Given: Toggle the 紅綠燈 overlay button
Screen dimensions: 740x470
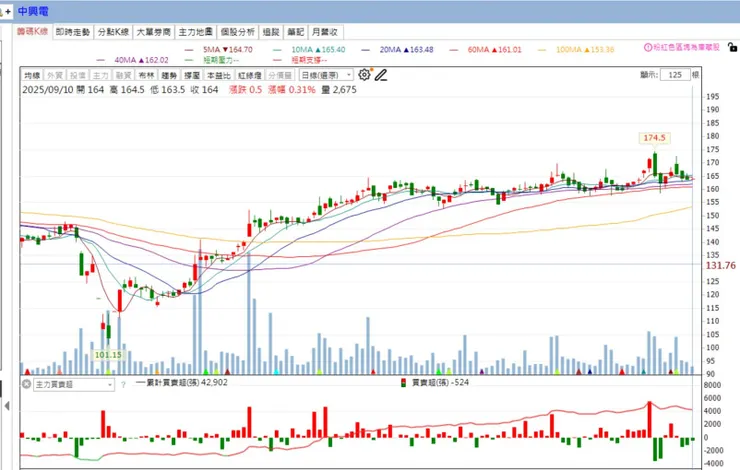Looking at the screenshot, I should point(250,75).
